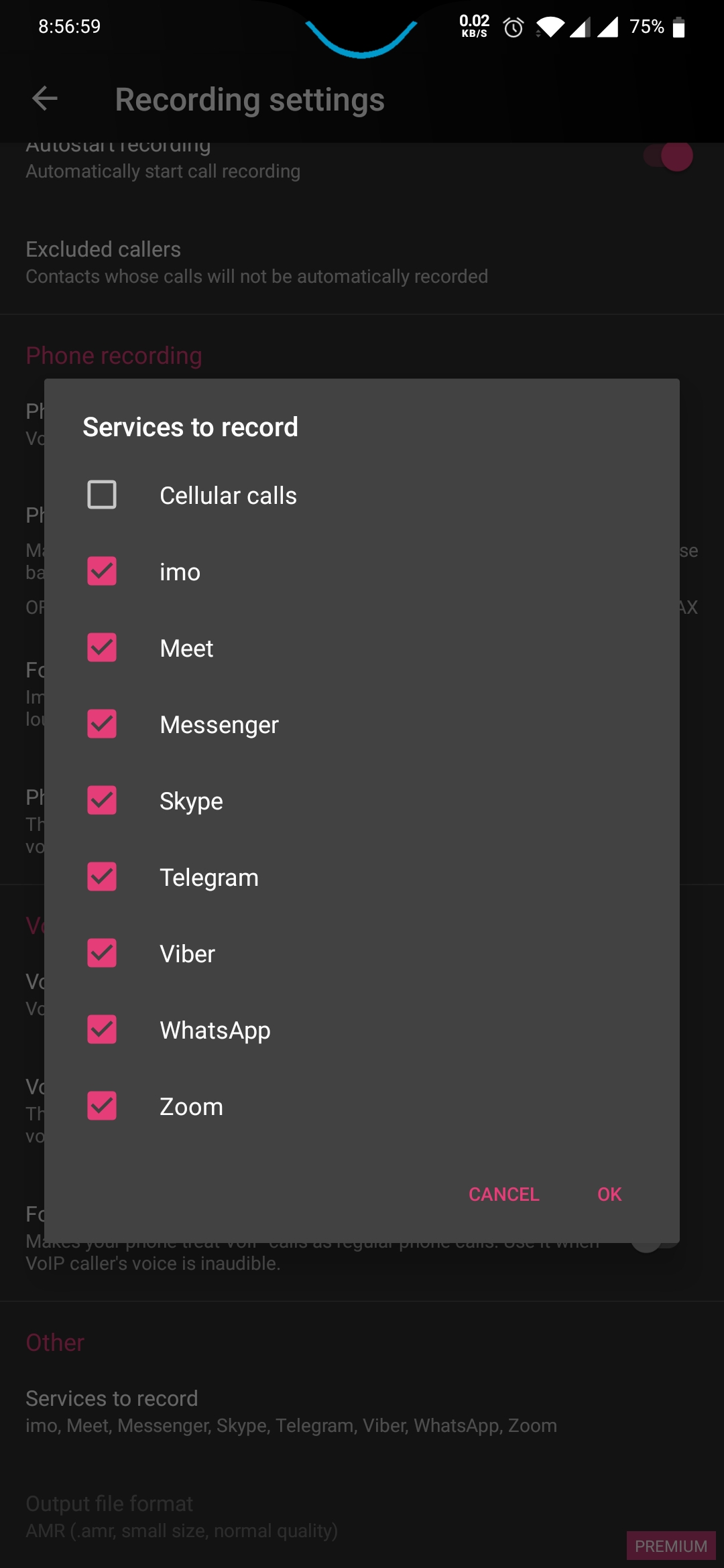Tap the Wi-Fi status icon
This screenshot has height=1568, width=724.
(550, 27)
